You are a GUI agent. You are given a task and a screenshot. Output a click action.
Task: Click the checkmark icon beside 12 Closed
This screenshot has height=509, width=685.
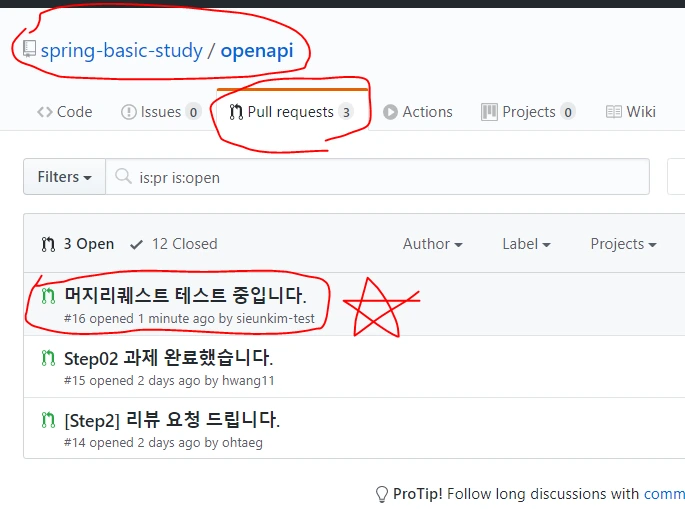pyautogui.click(x=136, y=245)
